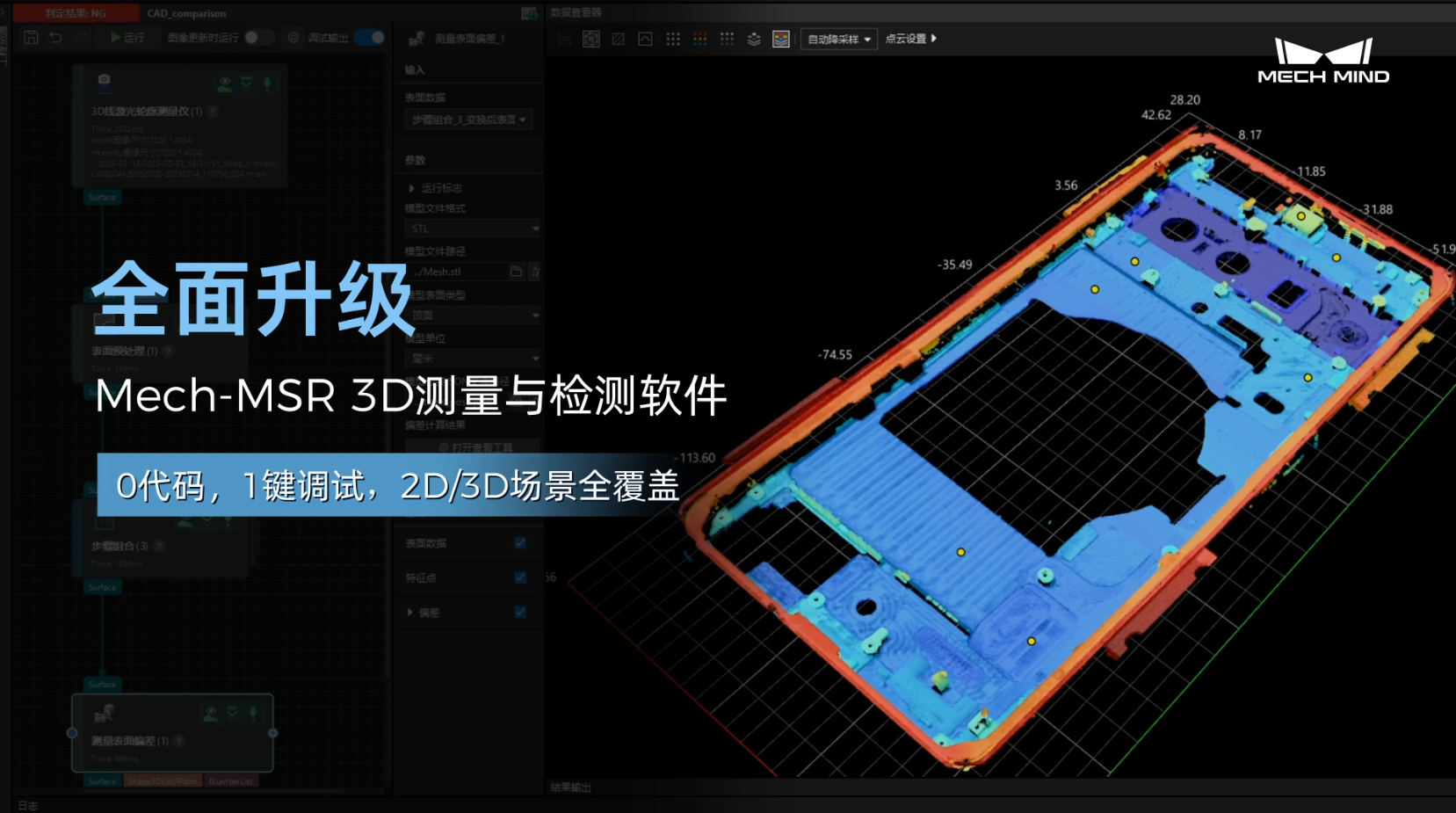Open the 自动降采样 dropdown
Image resolution: width=1456 pixels, height=813 pixels.
click(837, 39)
